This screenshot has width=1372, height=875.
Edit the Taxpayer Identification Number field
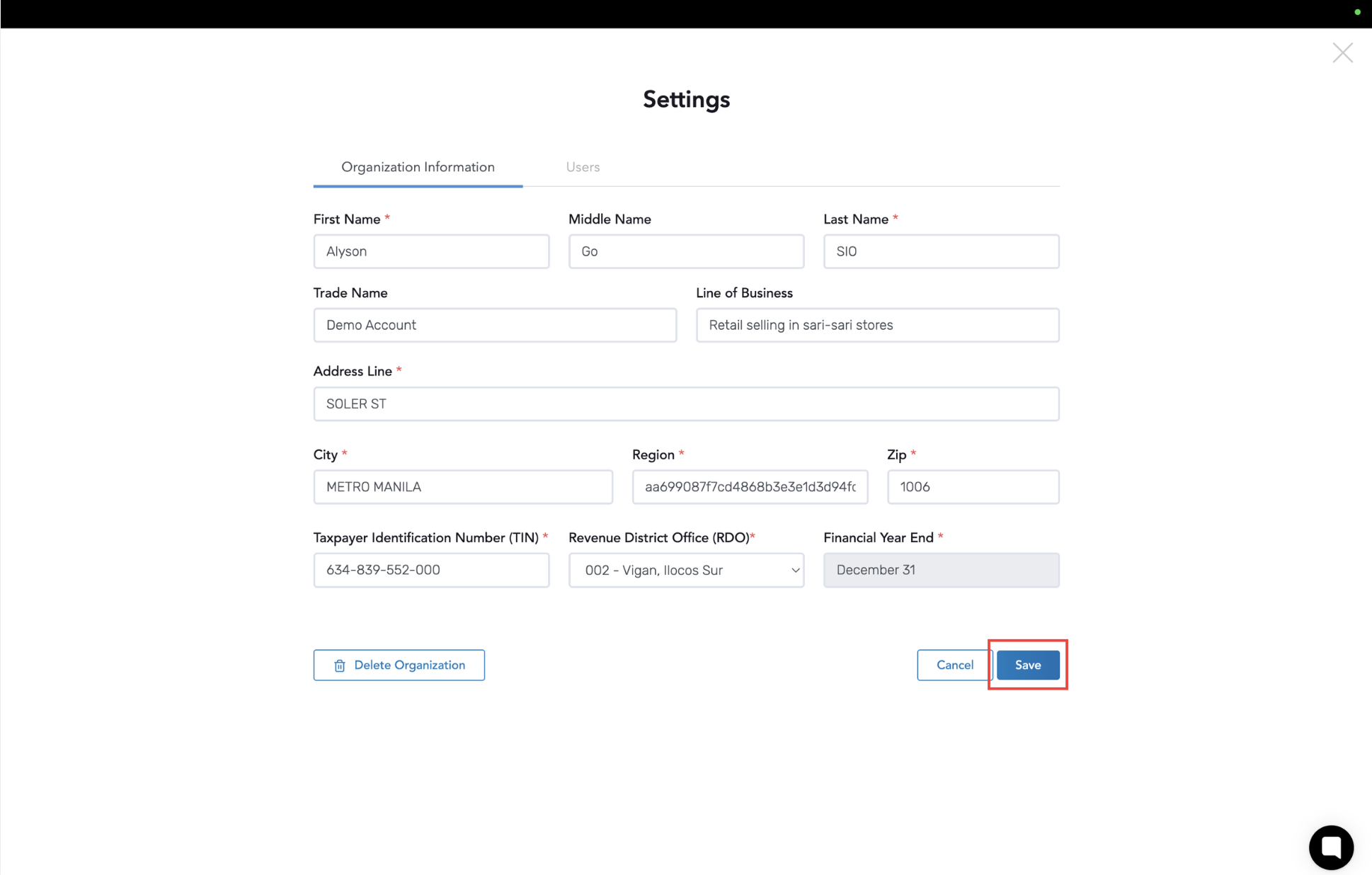431,571
